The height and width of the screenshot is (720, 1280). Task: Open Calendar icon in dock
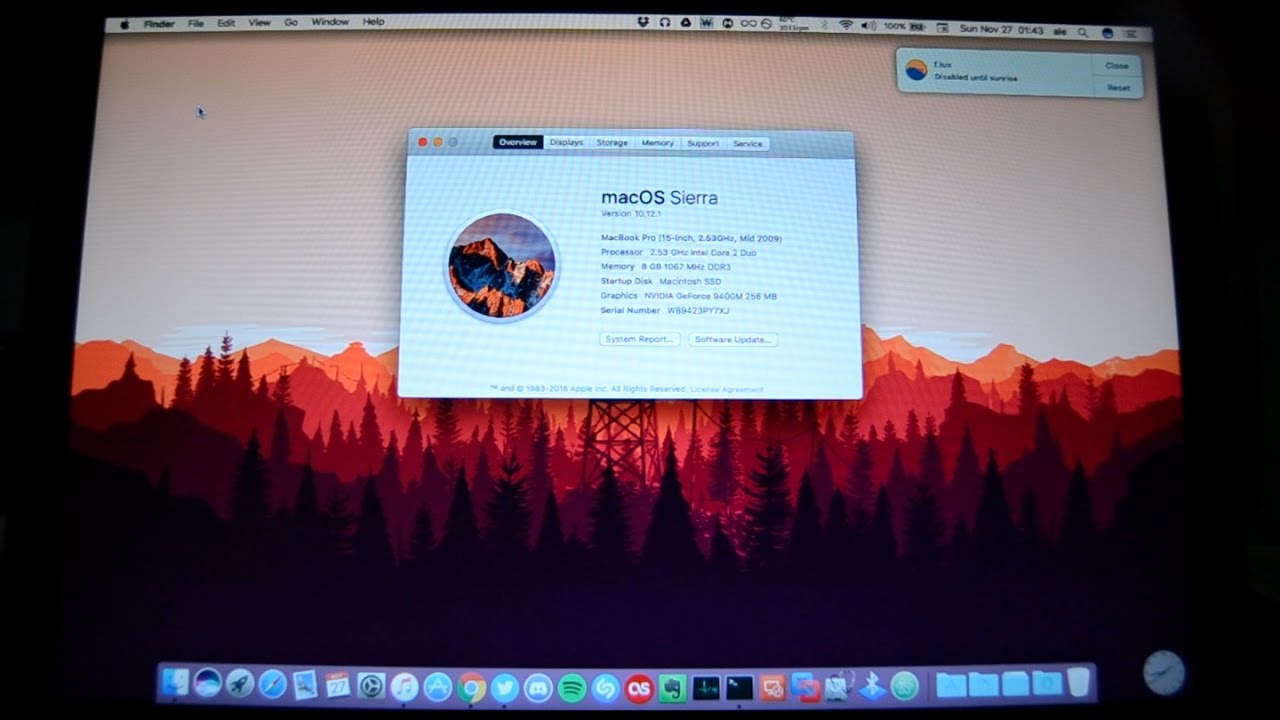tap(338, 685)
